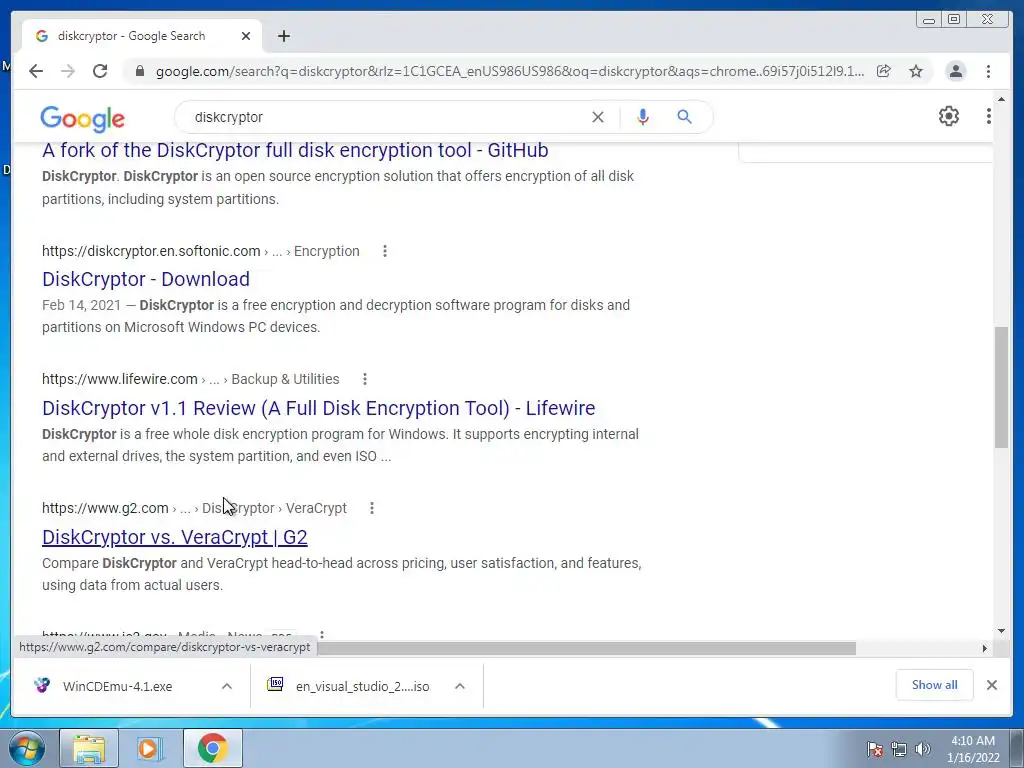Viewport: 1024px width, 768px height.
Task: Open the downloaded WinCDEmu-4.1.exe
Action: point(118,686)
